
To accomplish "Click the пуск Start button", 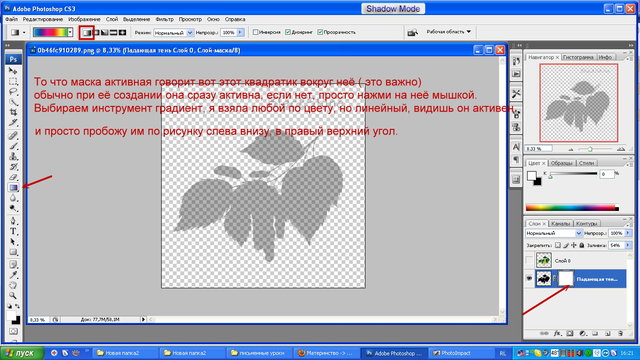I will coord(22,353).
